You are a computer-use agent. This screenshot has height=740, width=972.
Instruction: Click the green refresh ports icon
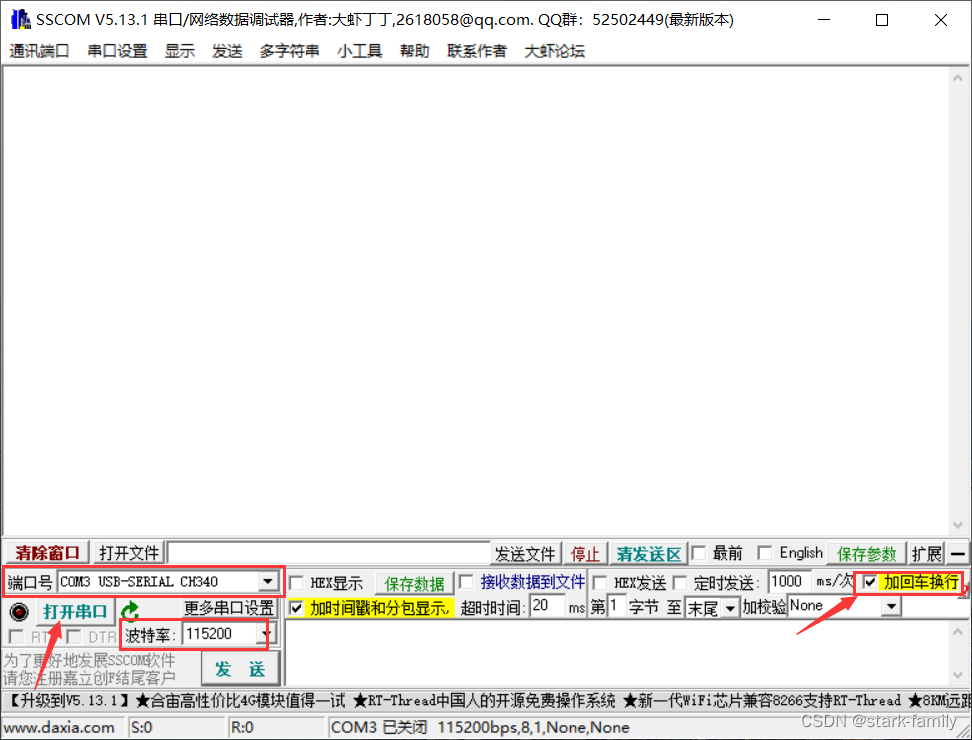[129, 609]
